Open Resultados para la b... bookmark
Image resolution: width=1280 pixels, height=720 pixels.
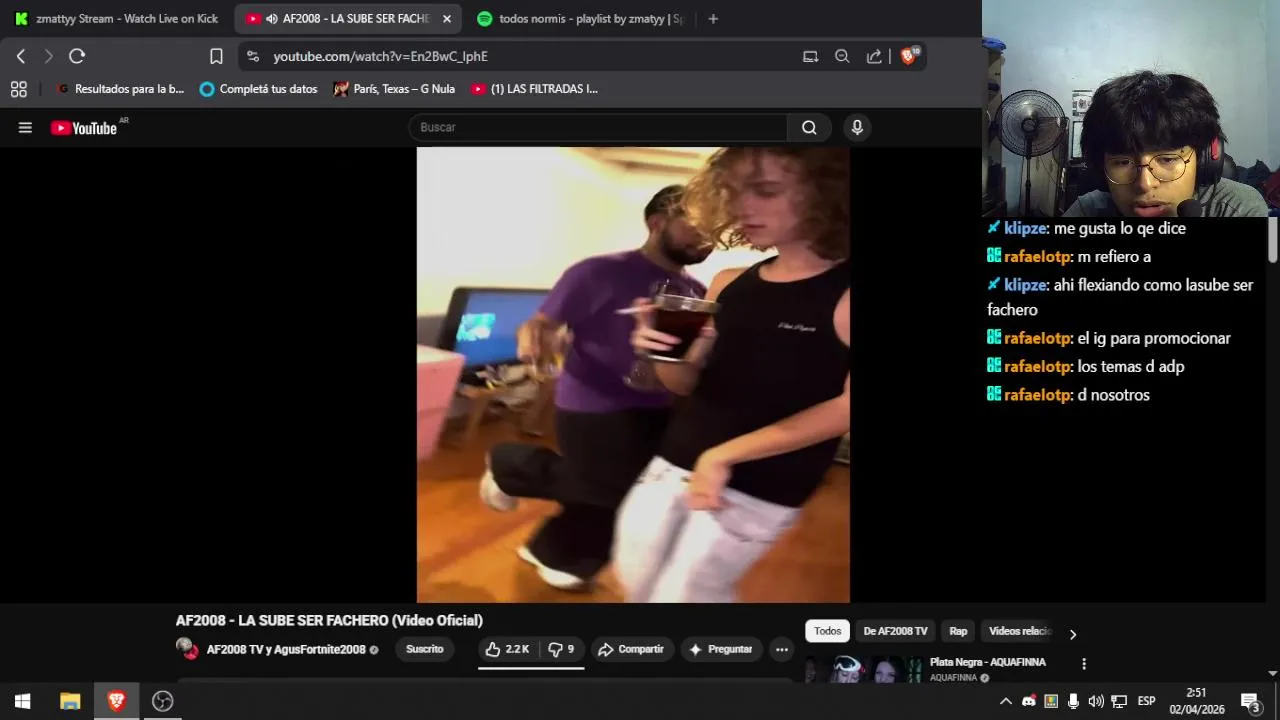click(120, 89)
